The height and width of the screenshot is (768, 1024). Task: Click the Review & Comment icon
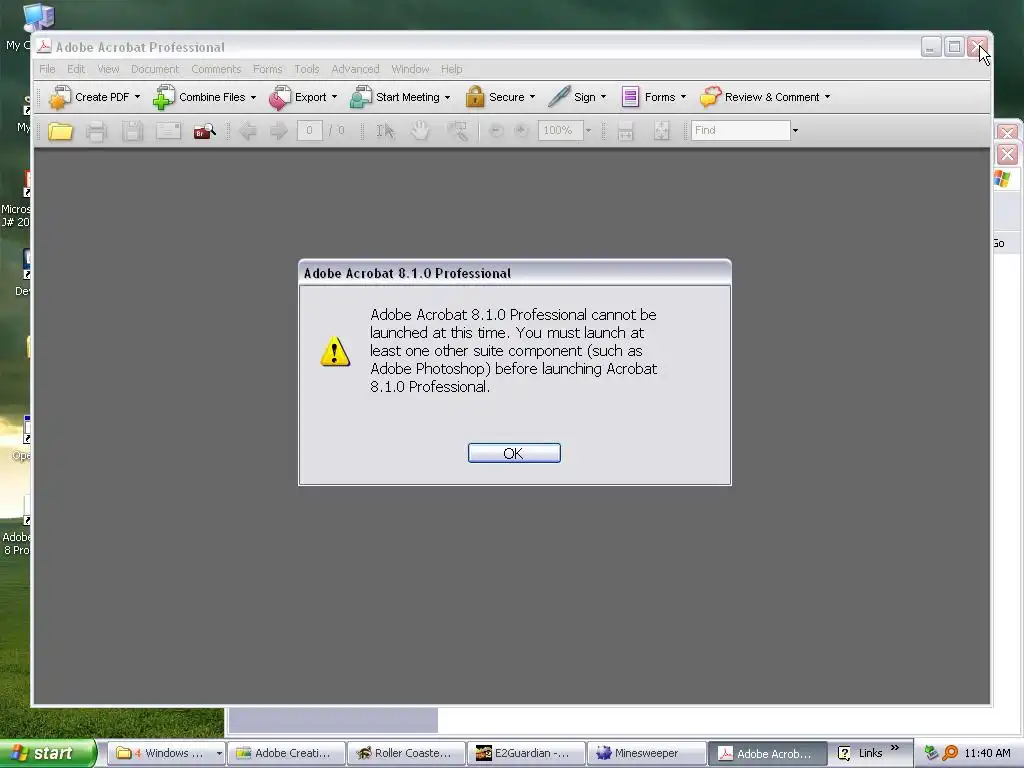pyautogui.click(x=711, y=97)
